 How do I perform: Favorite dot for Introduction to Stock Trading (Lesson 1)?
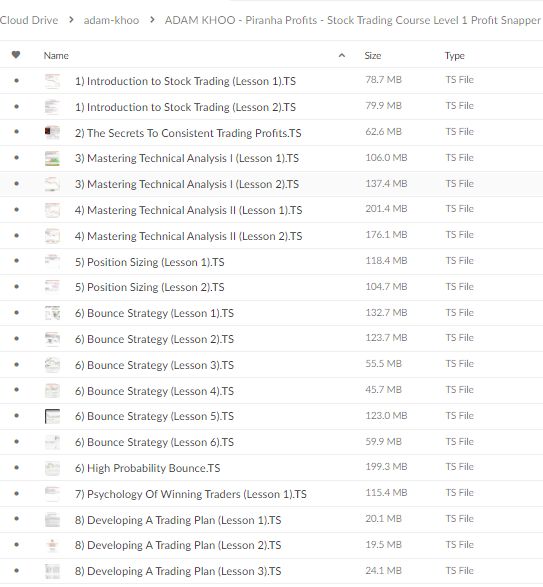(x=16, y=80)
